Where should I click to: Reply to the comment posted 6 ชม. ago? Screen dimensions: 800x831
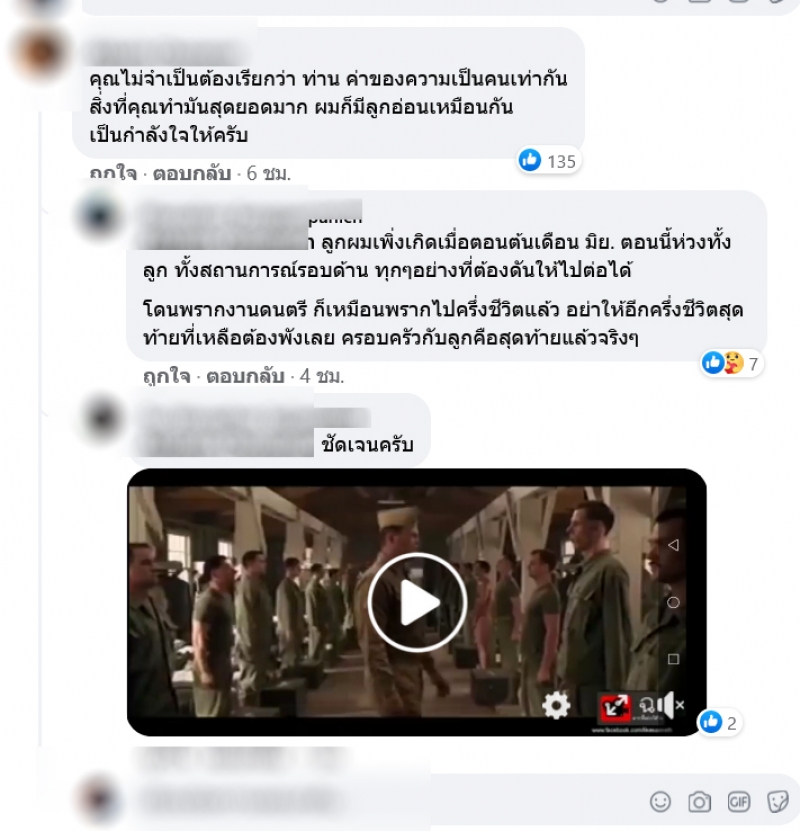tap(192, 173)
